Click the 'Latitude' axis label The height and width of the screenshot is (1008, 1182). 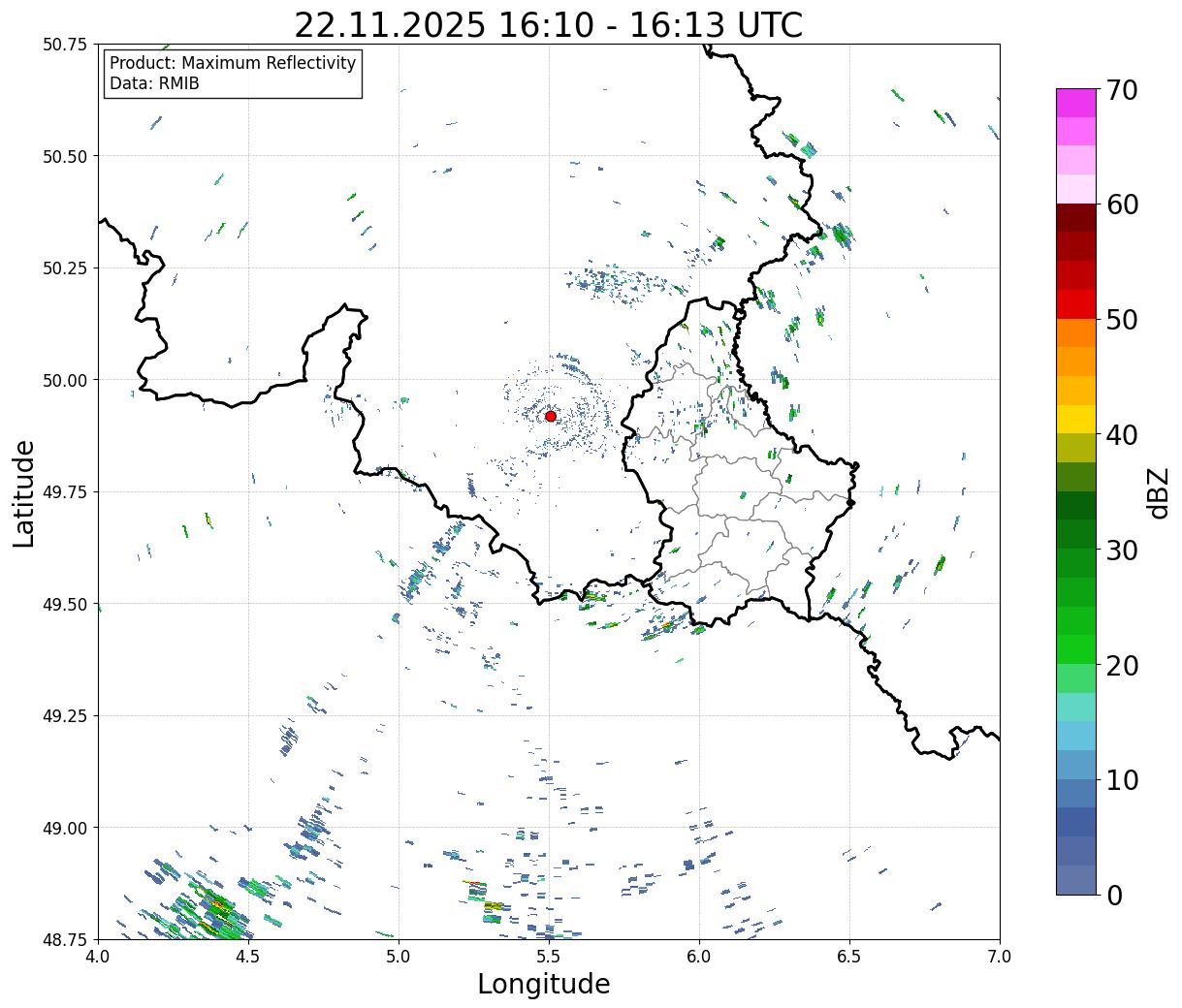point(24,492)
